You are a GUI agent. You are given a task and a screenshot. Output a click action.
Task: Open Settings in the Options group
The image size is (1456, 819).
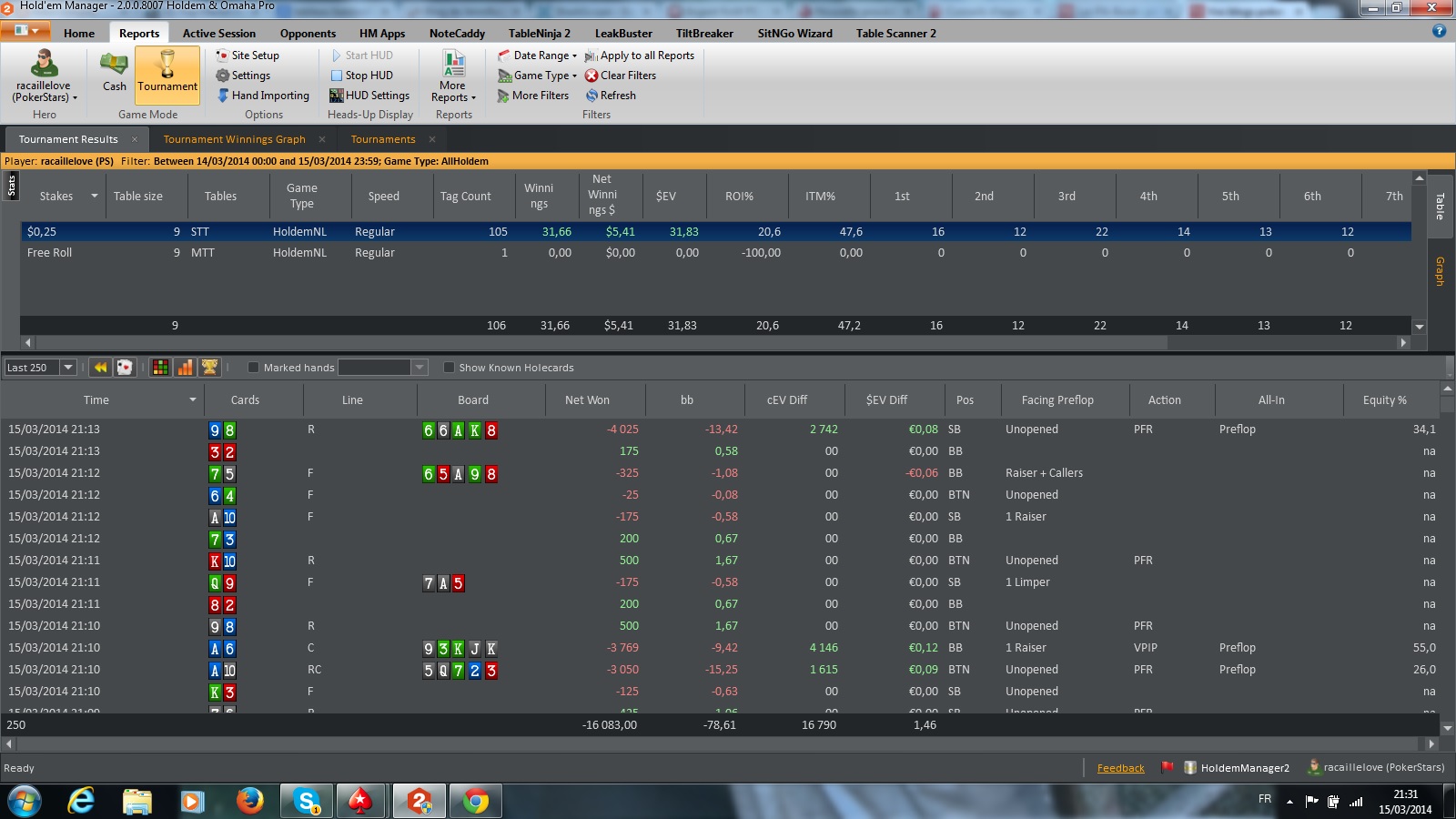[x=243, y=76]
